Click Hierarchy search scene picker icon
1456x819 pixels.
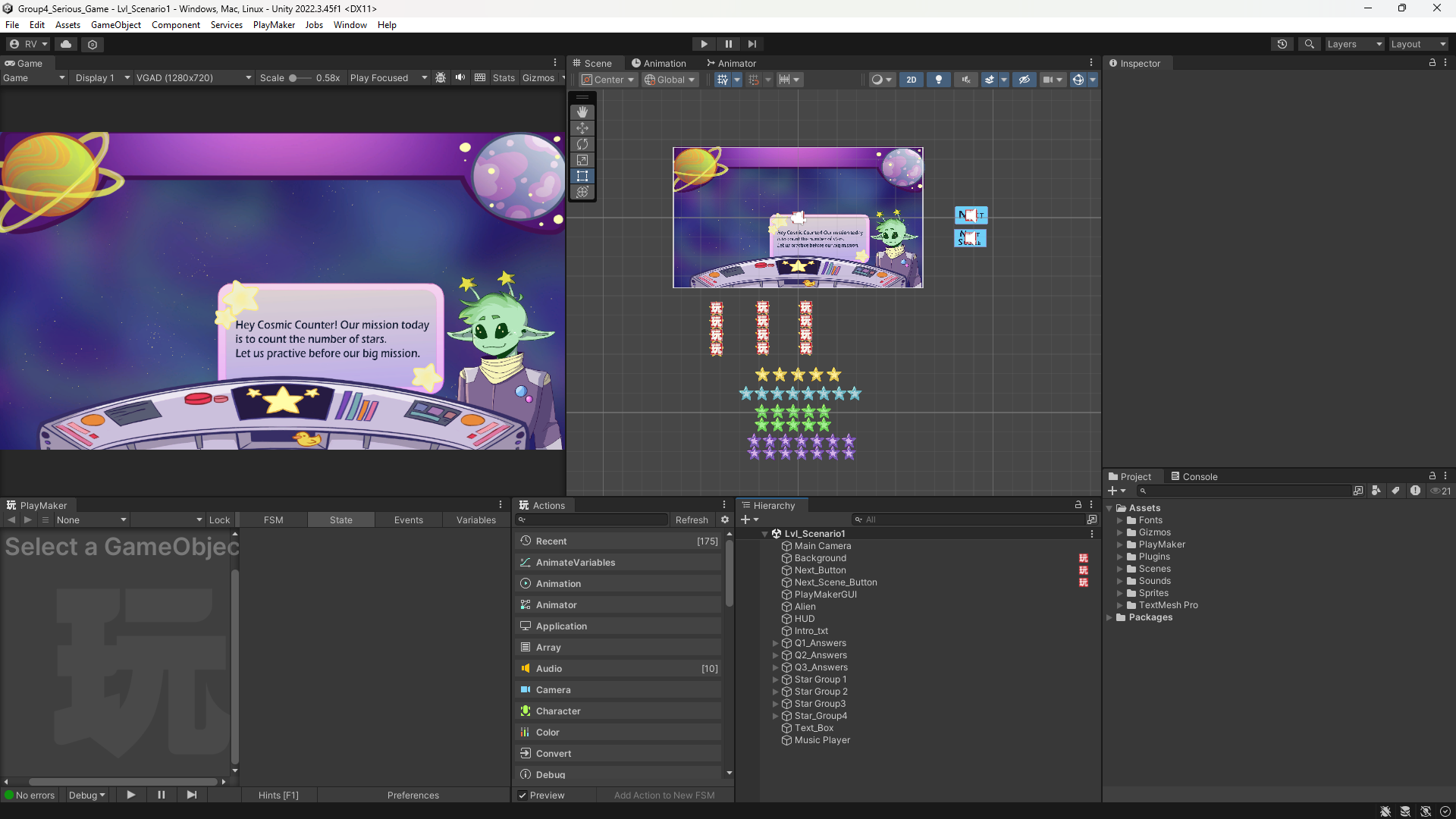(1092, 519)
